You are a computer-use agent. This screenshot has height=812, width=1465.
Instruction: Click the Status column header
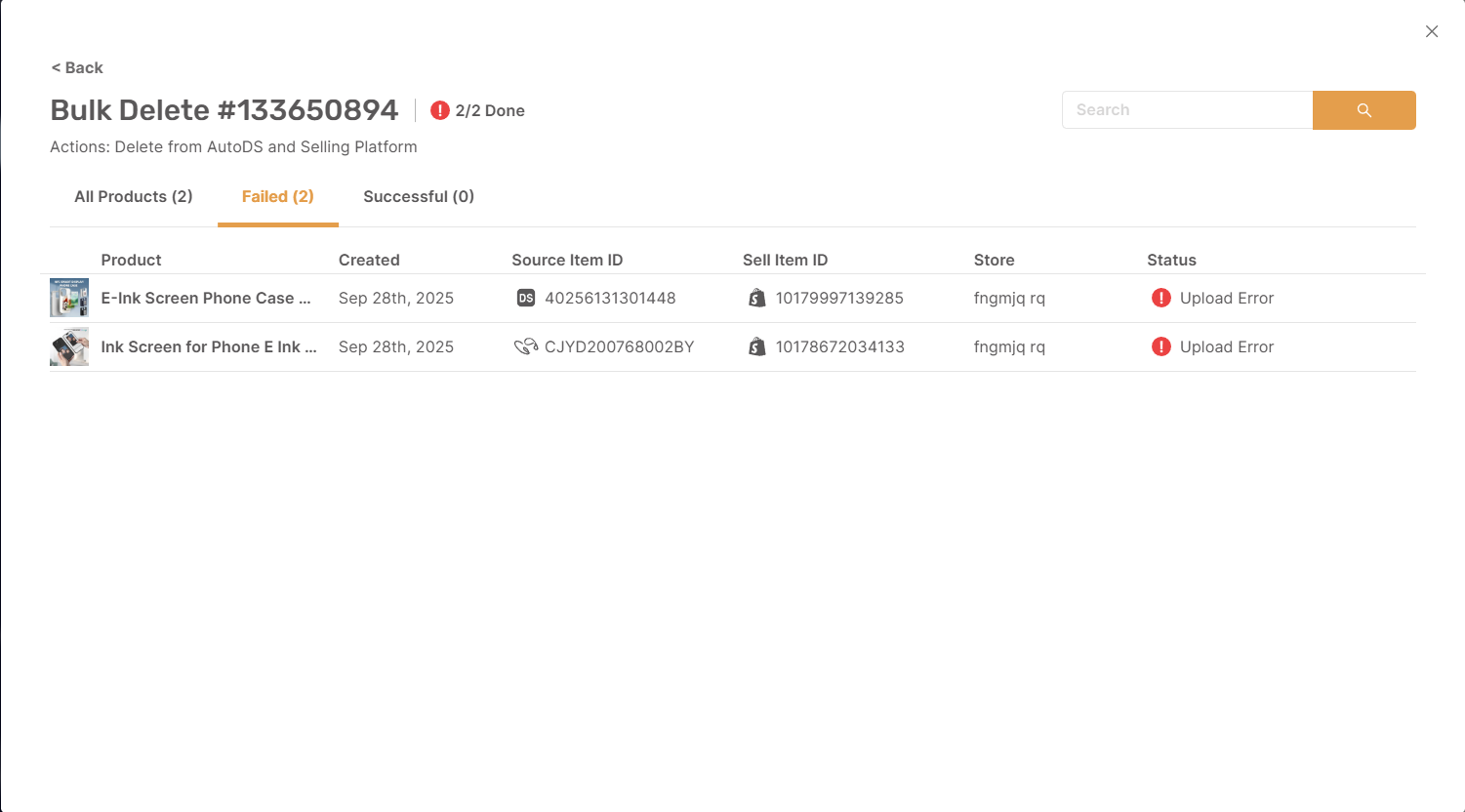pyautogui.click(x=1171, y=261)
